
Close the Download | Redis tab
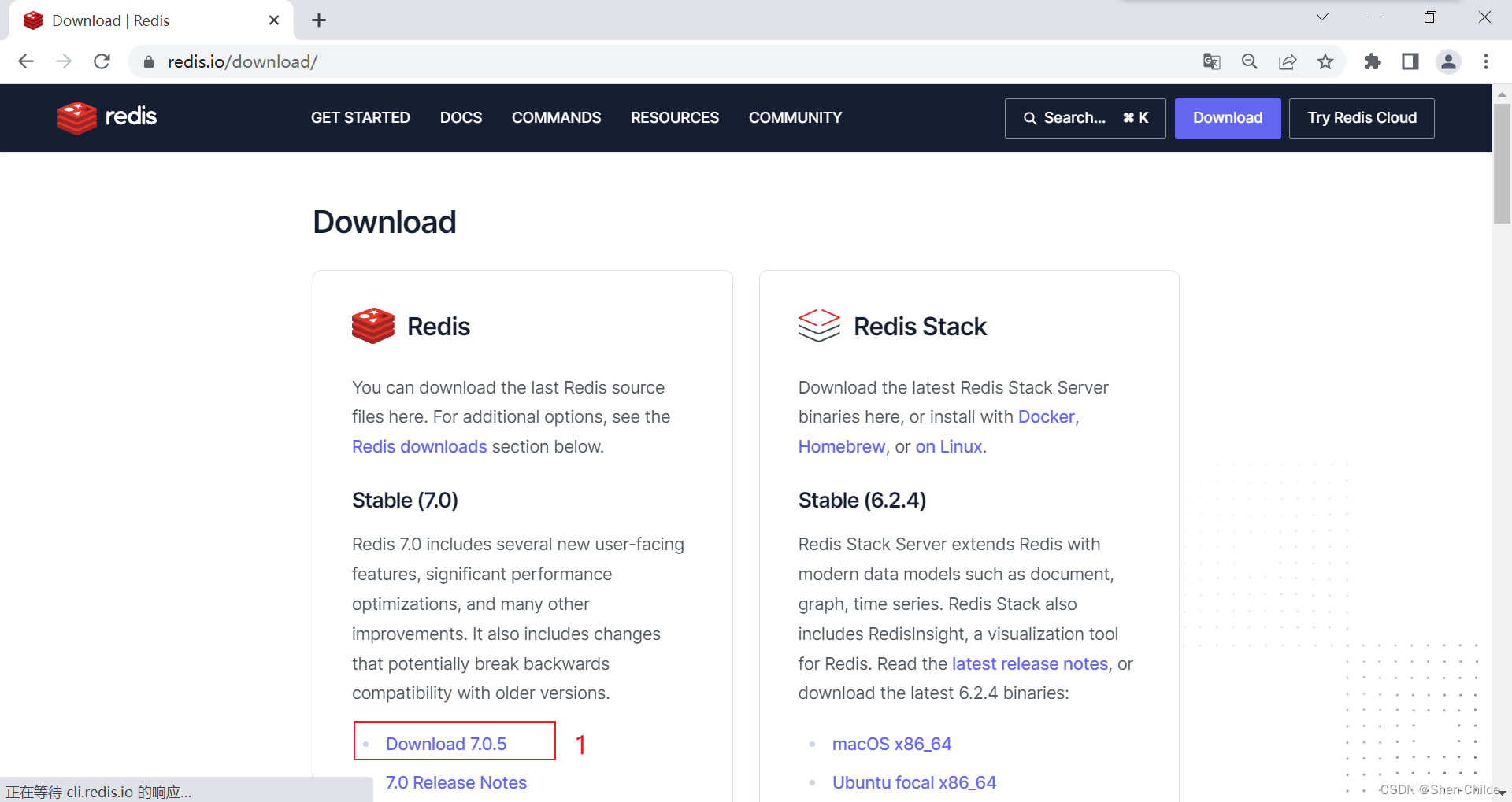(x=274, y=20)
